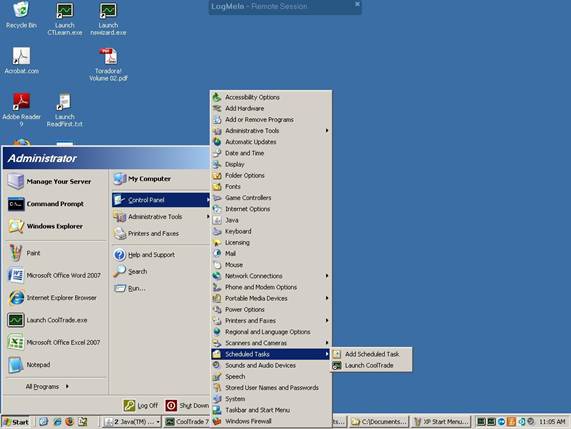This screenshot has height=429, width=571.
Task: Click the Manage Your Server icon
Action: point(16,181)
